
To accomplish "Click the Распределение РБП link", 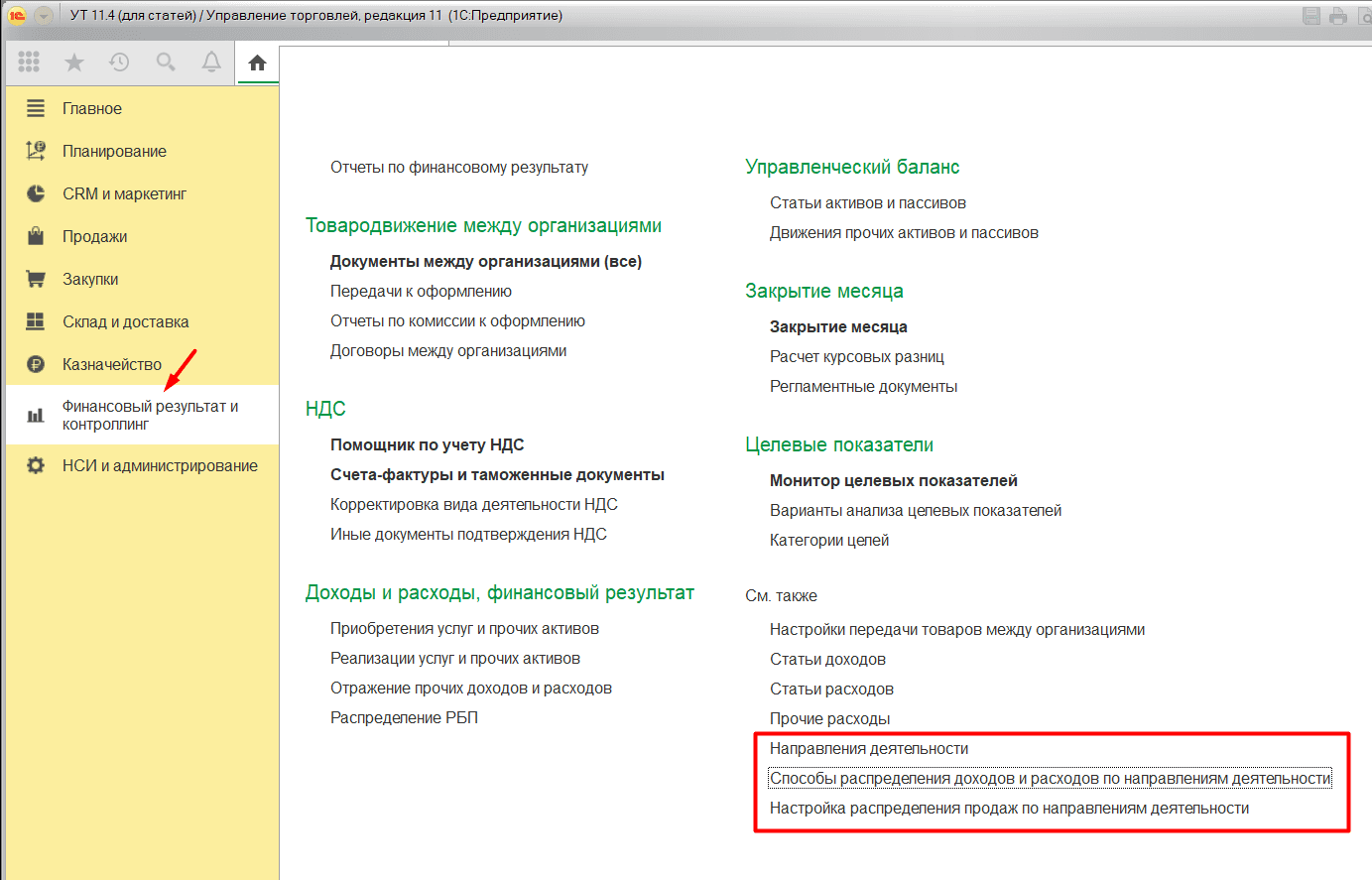I will pyautogui.click(x=404, y=717).
